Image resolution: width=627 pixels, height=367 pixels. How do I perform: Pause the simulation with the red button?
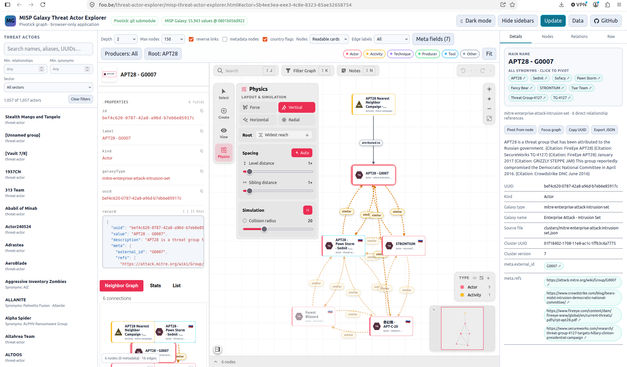[308, 210]
